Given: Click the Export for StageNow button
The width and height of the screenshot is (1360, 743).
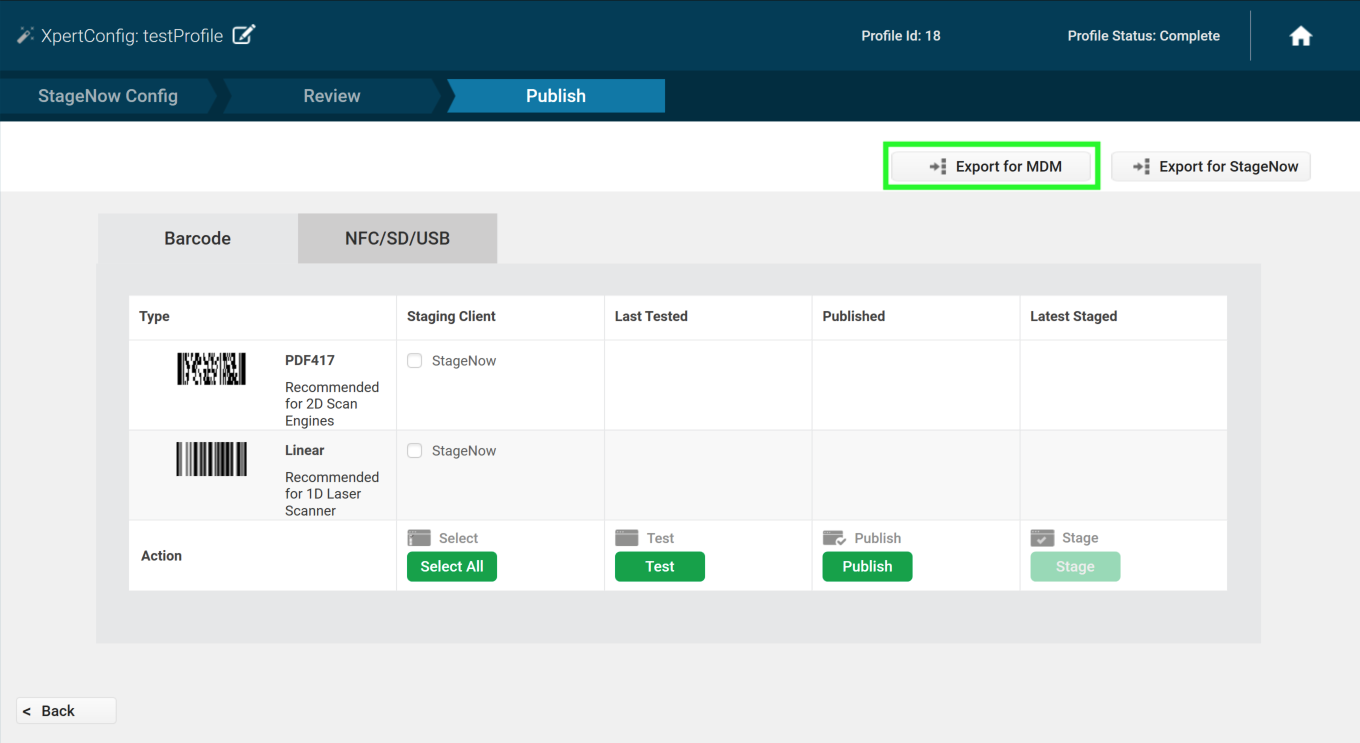Looking at the screenshot, I should coord(1210,167).
